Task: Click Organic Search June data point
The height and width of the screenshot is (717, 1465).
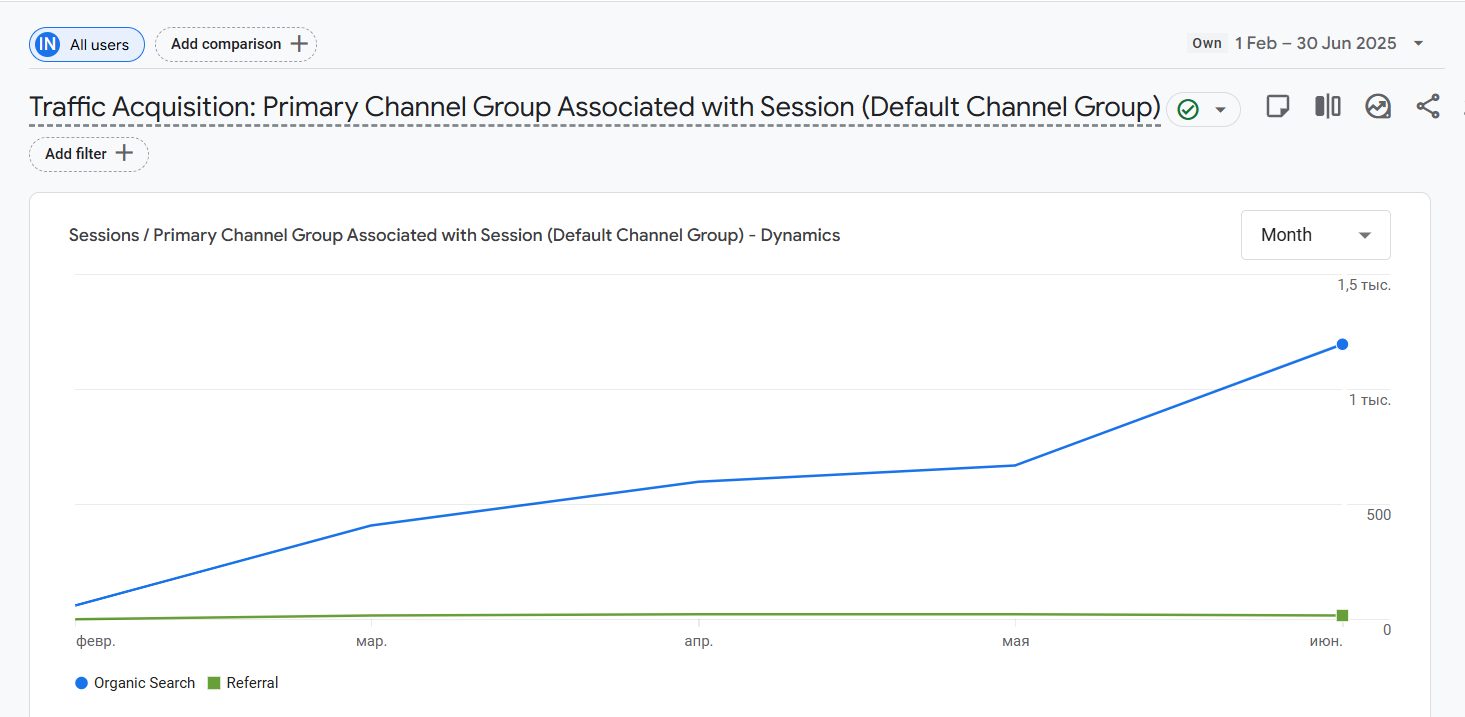Action: point(1342,344)
